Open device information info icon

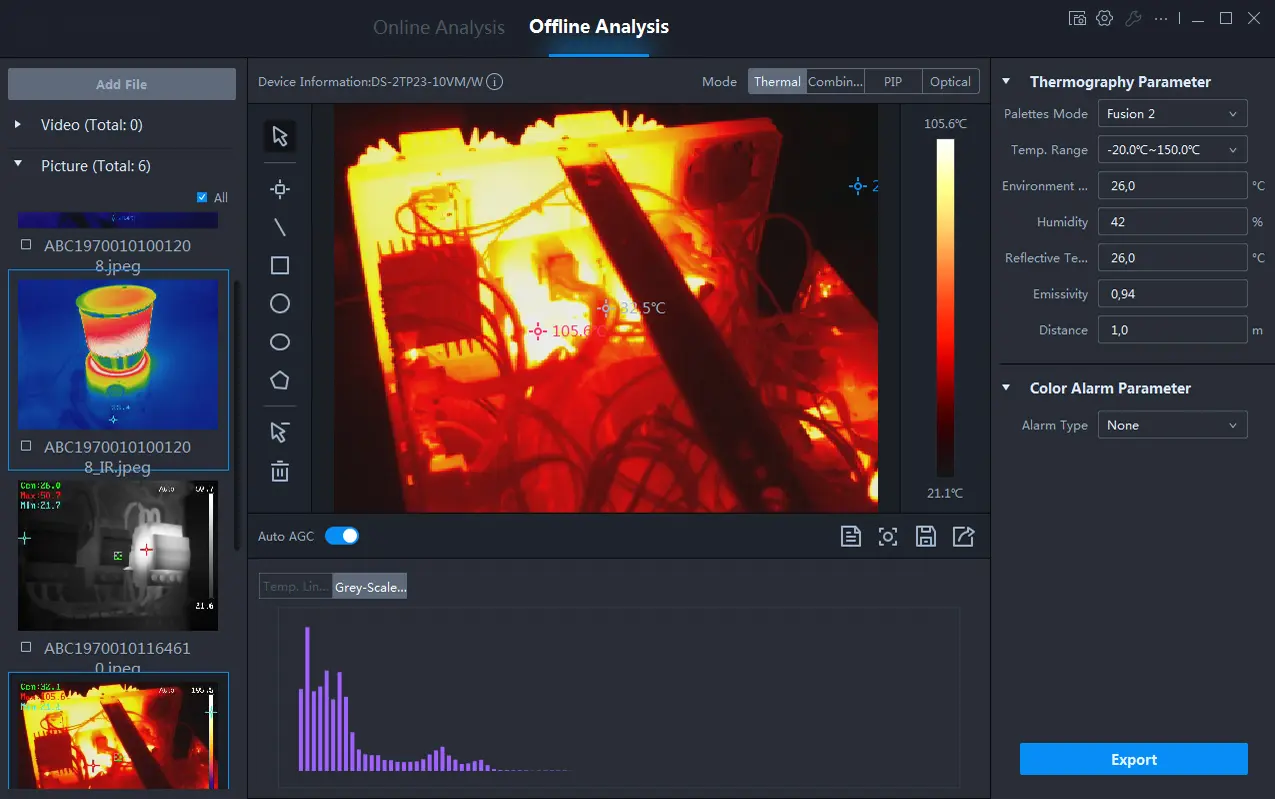click(x=494, y=82)
